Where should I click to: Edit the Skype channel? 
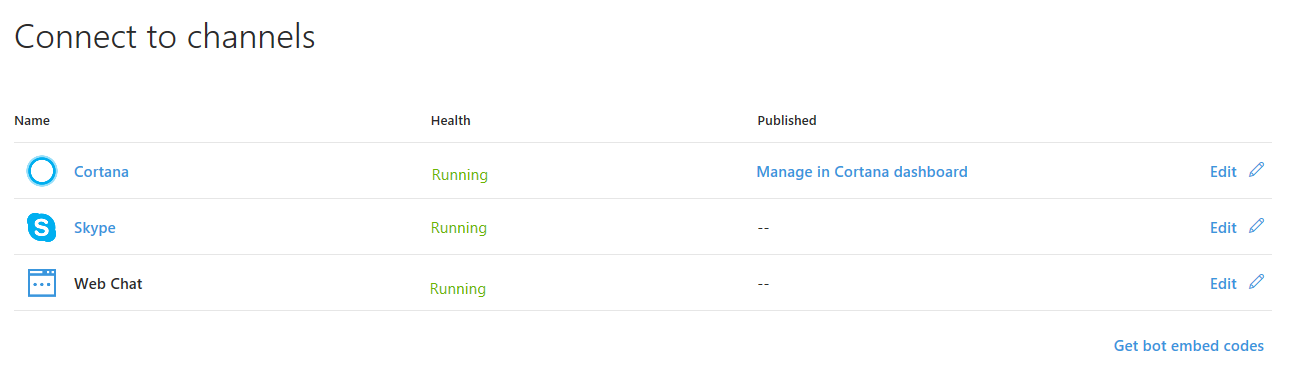pyautogui.click(x=1223, y=228)
